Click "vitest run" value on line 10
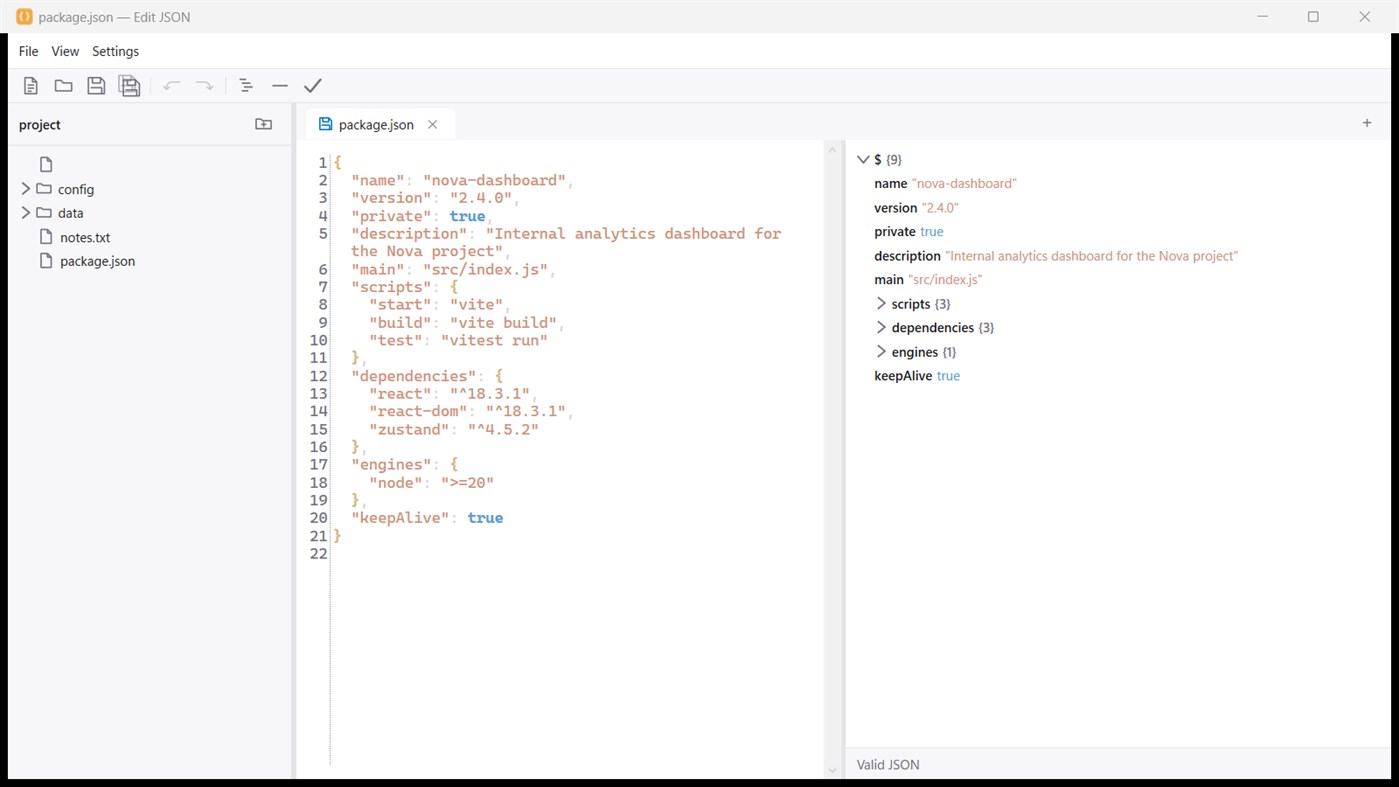Image resolution: width=1399 pixels, height=787 pixels. 494,340
